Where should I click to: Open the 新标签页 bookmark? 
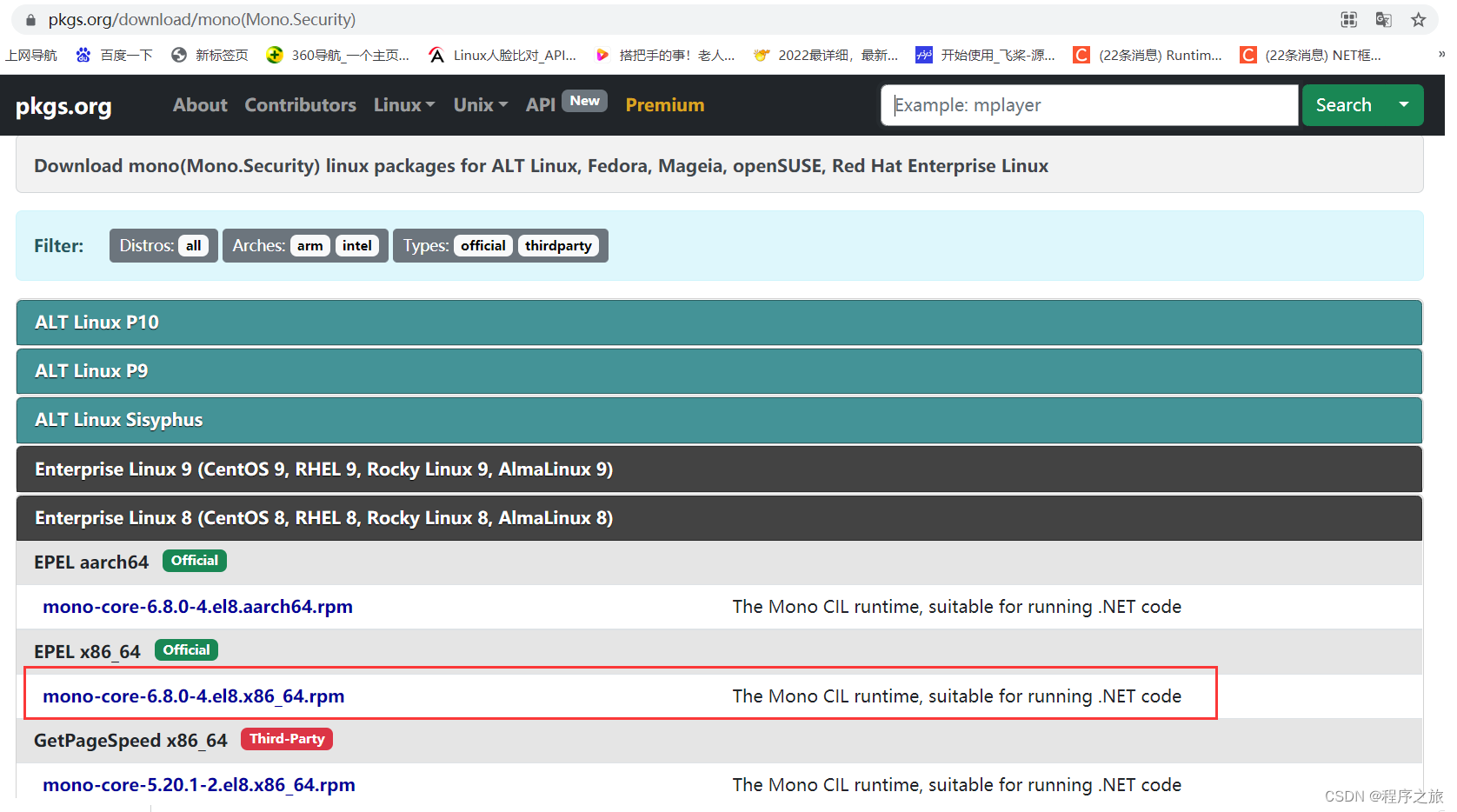(210, 55)
